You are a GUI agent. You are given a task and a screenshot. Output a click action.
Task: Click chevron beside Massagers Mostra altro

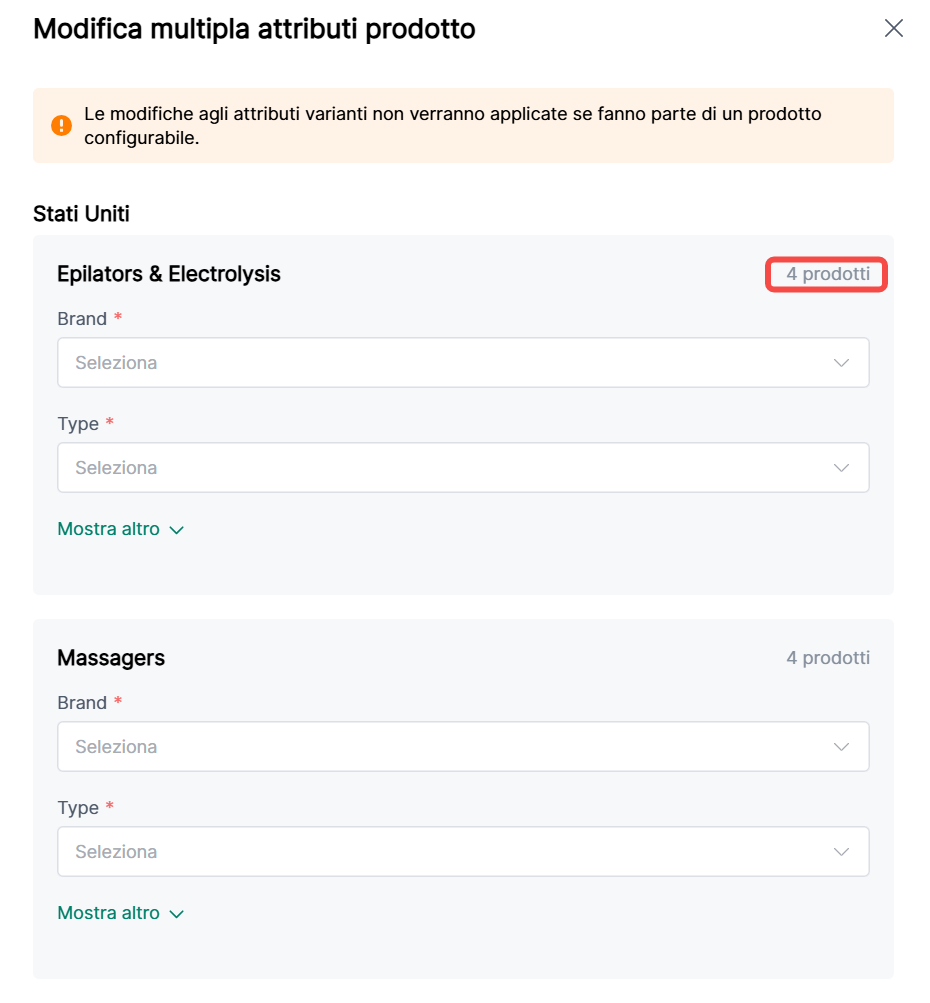[177, 914]
